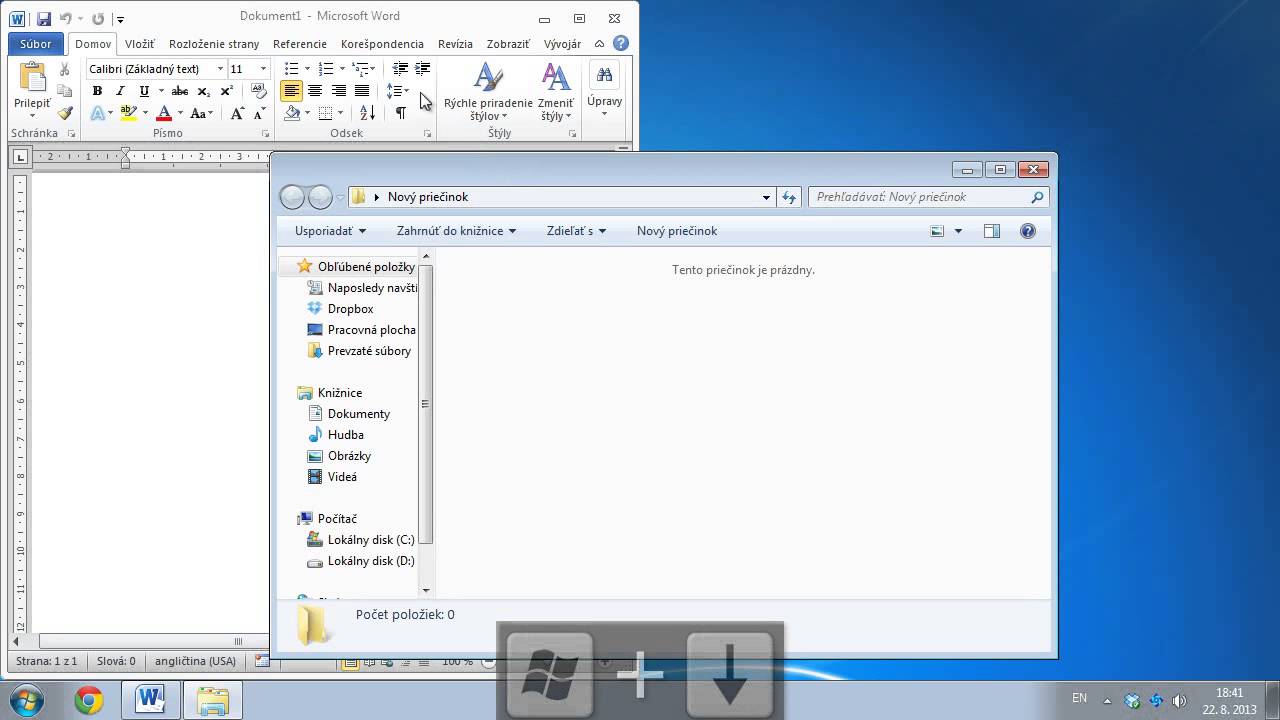Increase the paragraph indent

(423, 68)
